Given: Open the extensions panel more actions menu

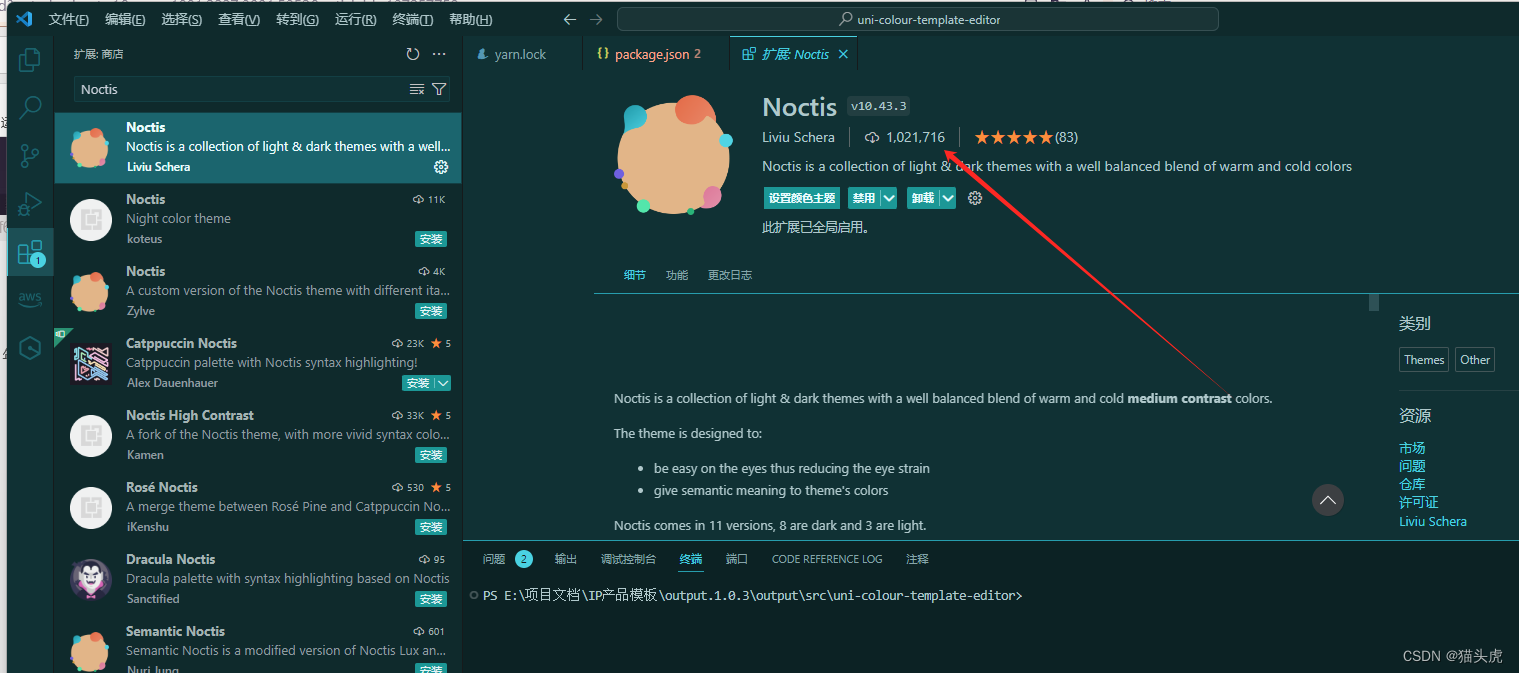Looking at the screenshot, I should click(438, 54).
